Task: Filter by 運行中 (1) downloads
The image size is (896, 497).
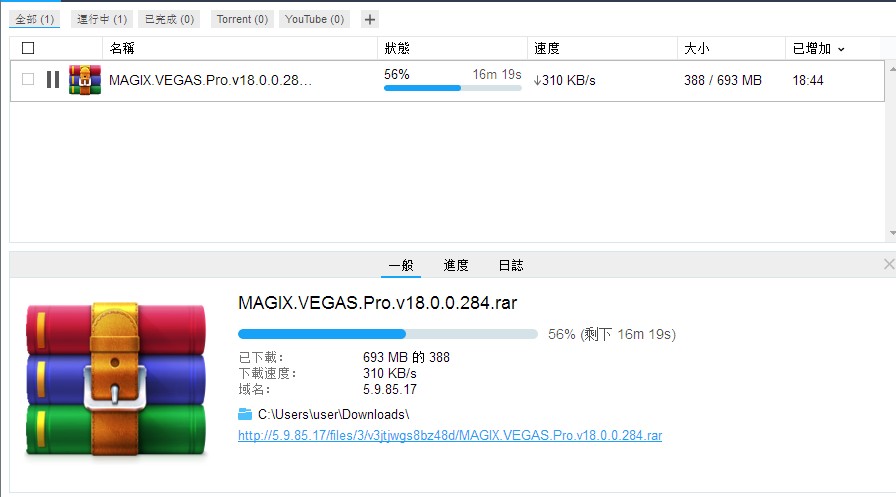Action: click(x=102, y=19)
